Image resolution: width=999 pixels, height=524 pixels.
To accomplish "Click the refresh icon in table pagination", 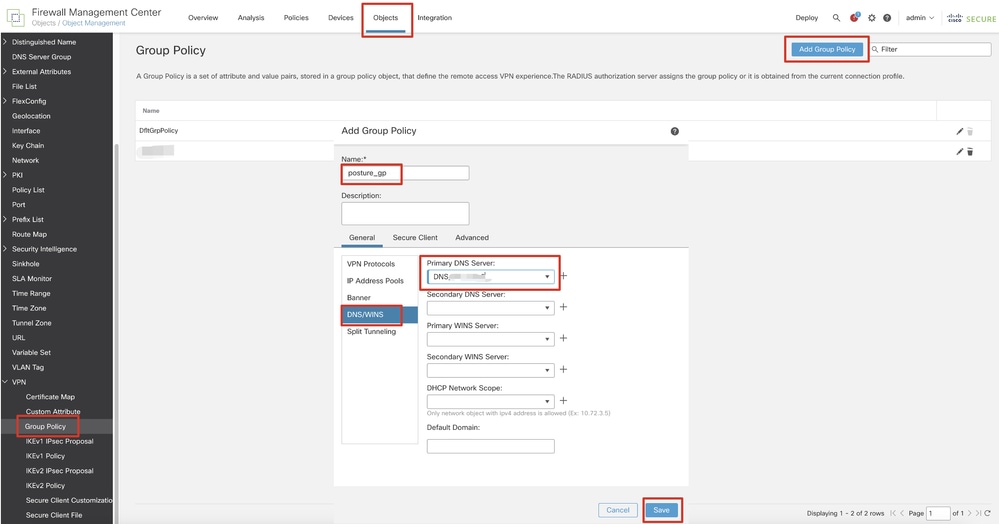I will [x=988, y=513].
